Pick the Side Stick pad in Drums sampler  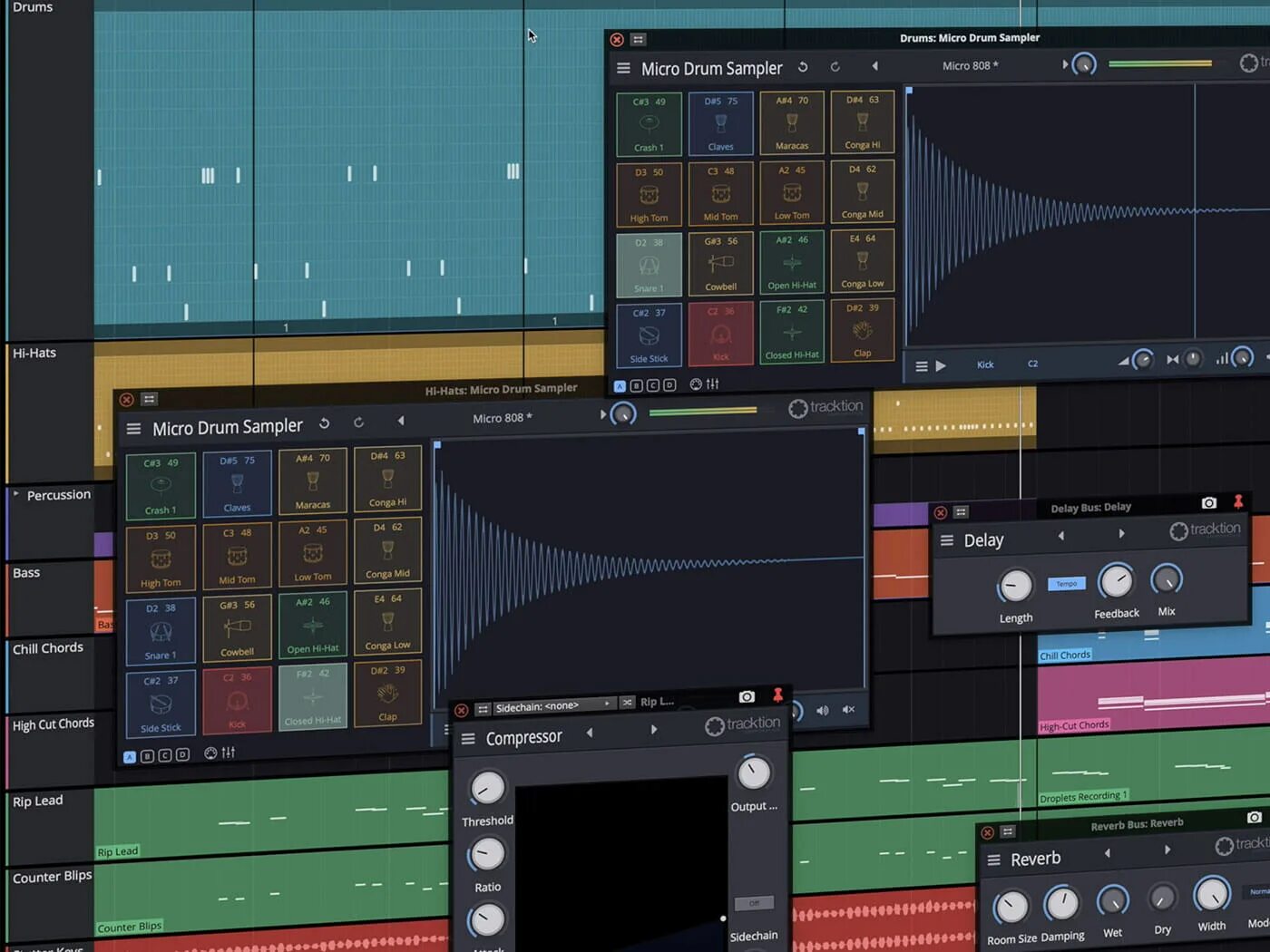pos(649,335)
